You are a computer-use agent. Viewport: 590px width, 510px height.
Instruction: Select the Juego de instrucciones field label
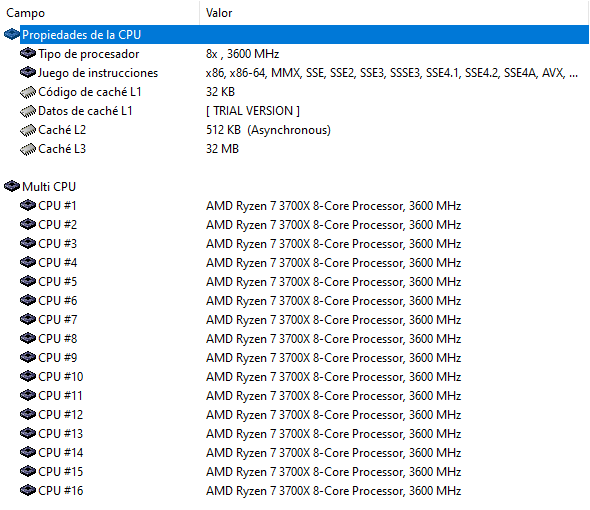click(98, 73)
